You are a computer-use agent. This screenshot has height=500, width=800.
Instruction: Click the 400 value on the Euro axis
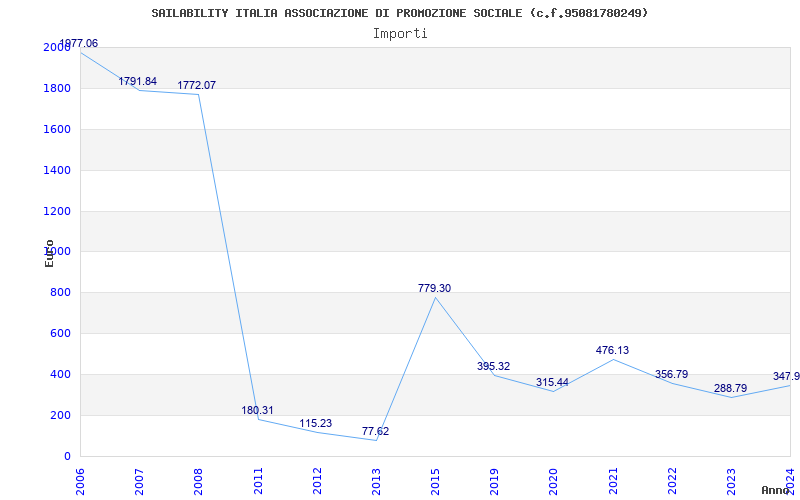click(60, 374)
